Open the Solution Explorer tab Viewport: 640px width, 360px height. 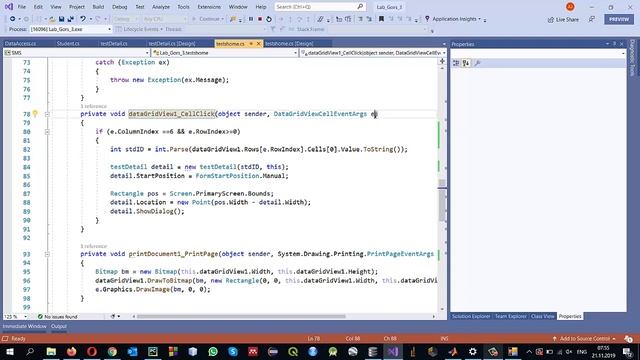(471, 316)
